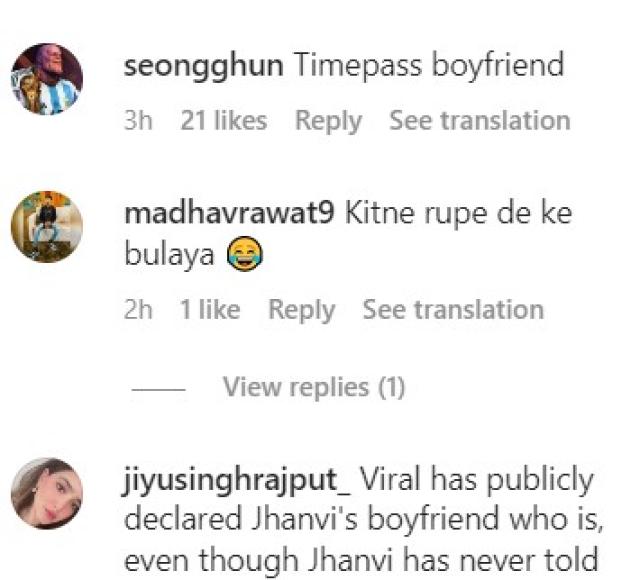Click the madhavrawat9 username
Screen dimensions: 640x580
pos(229,213)
